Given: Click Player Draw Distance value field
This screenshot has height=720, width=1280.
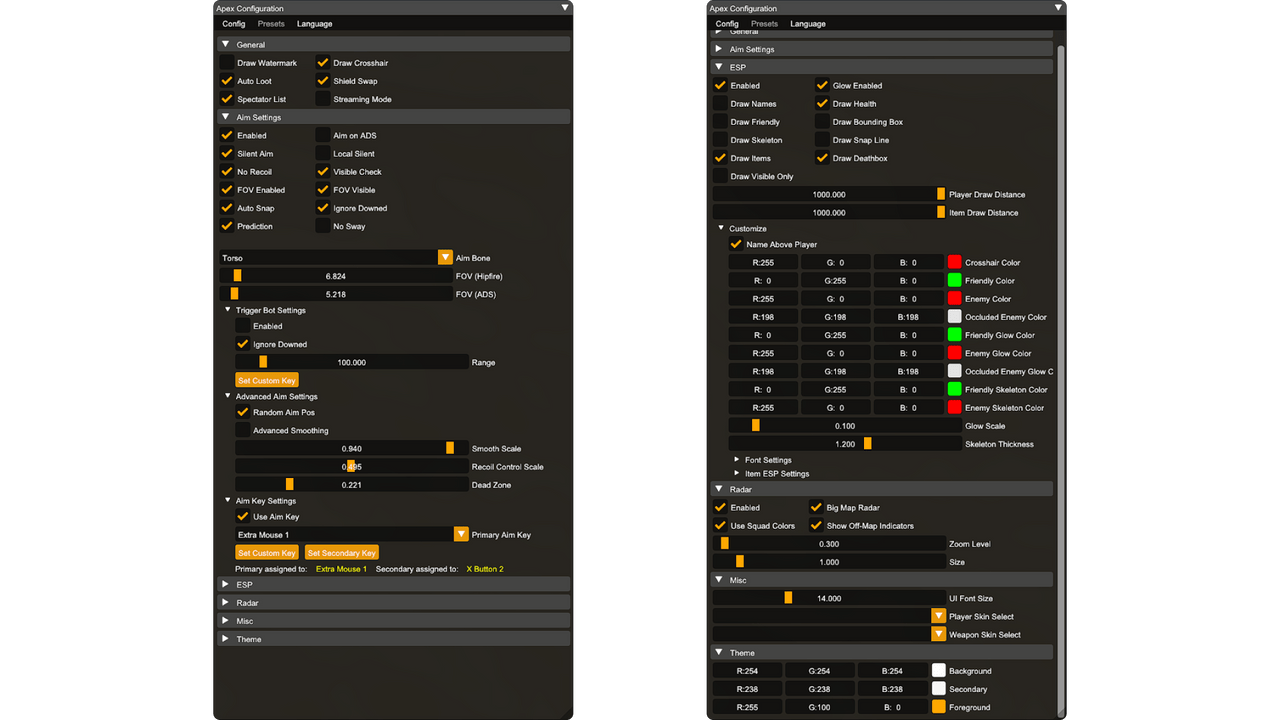Looking at the screenshot, I should tap(829, 194).
